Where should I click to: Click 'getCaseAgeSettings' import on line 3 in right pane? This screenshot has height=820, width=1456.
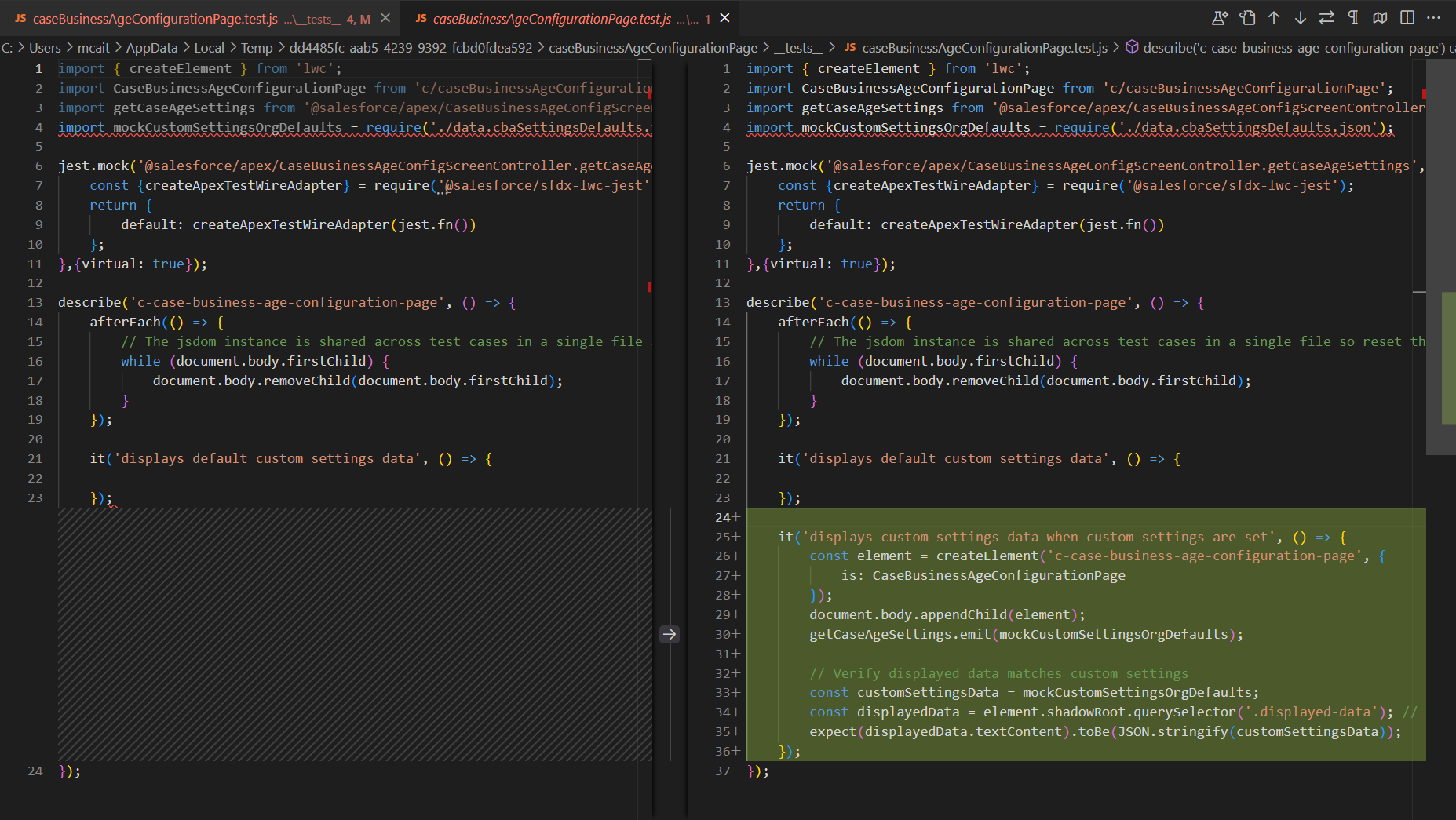point(872,108)
